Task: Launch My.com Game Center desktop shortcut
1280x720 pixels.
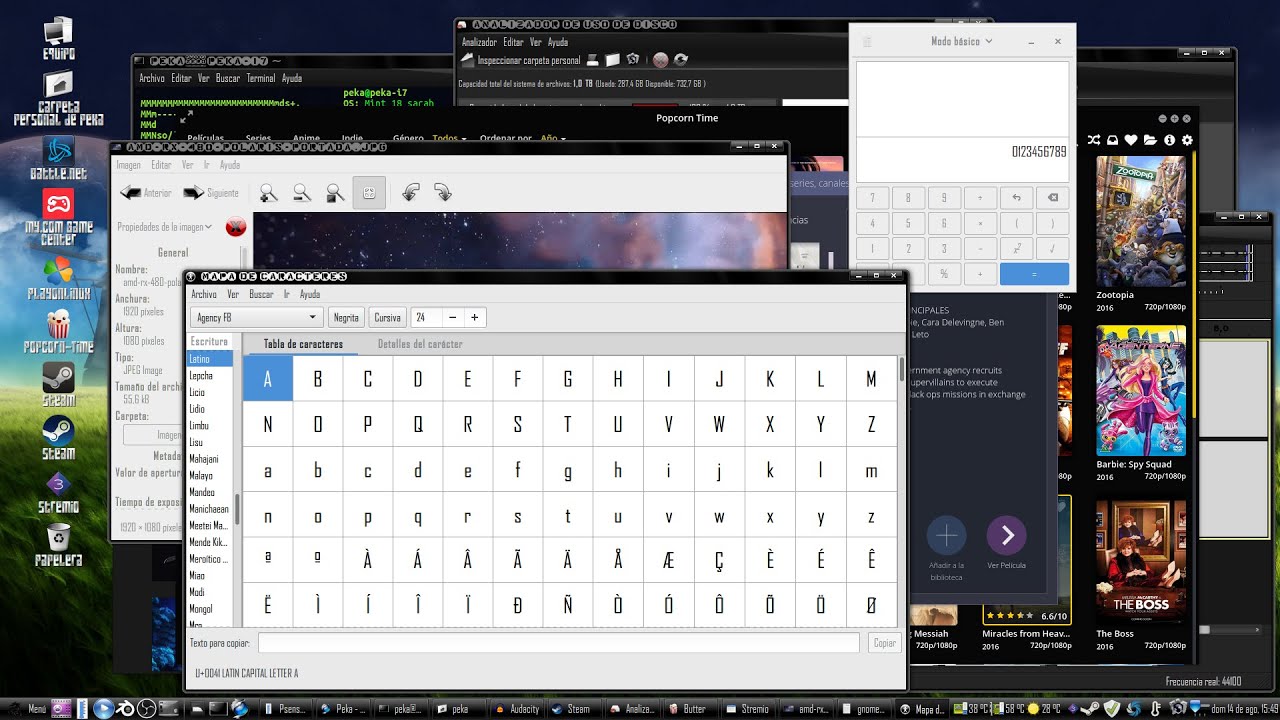Action: click(x=58, y=217)
